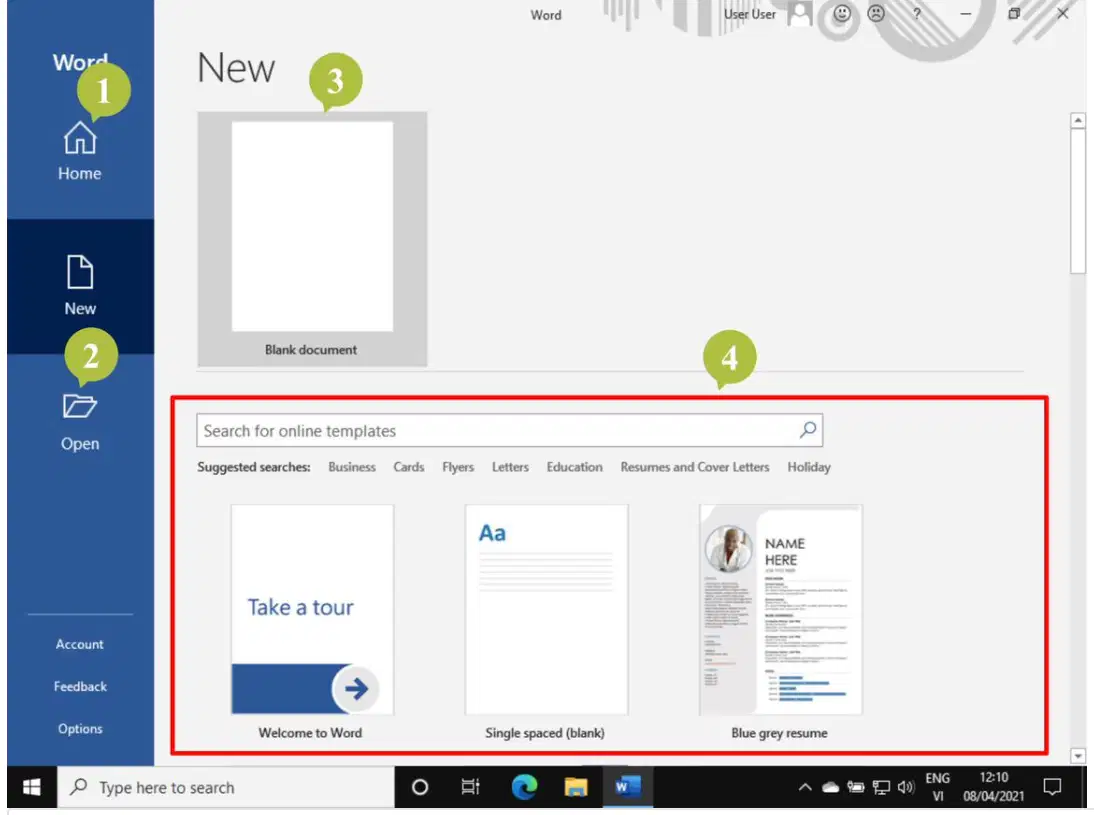Click the Flyers suggested search

coord(458,467)
